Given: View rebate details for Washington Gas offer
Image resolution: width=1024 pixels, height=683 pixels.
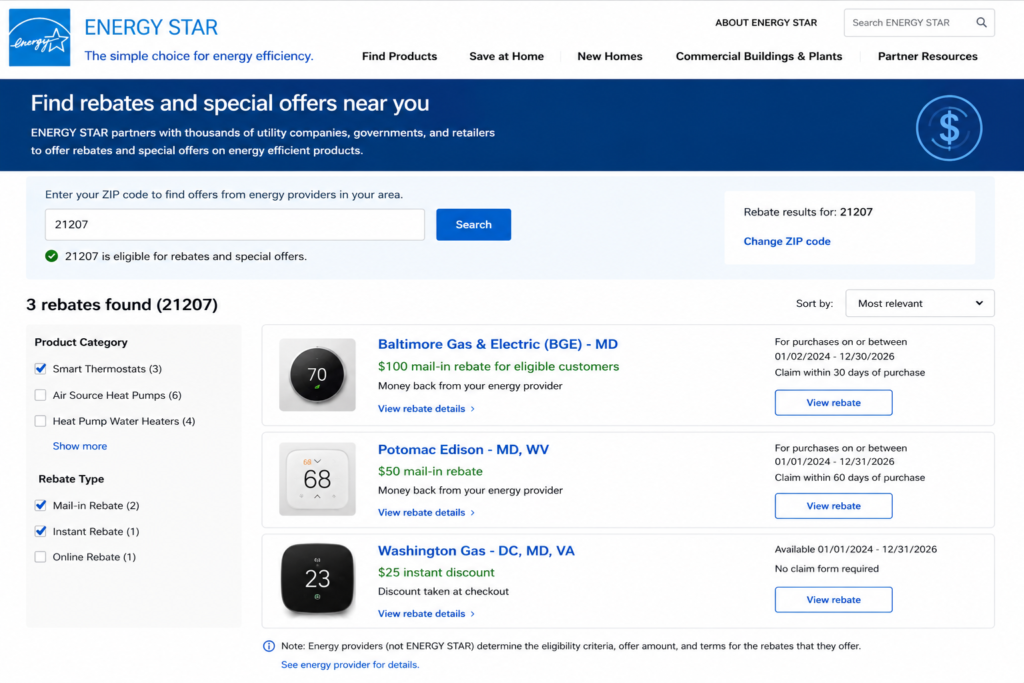Looking at the screenshot, I should coord(426,614).
